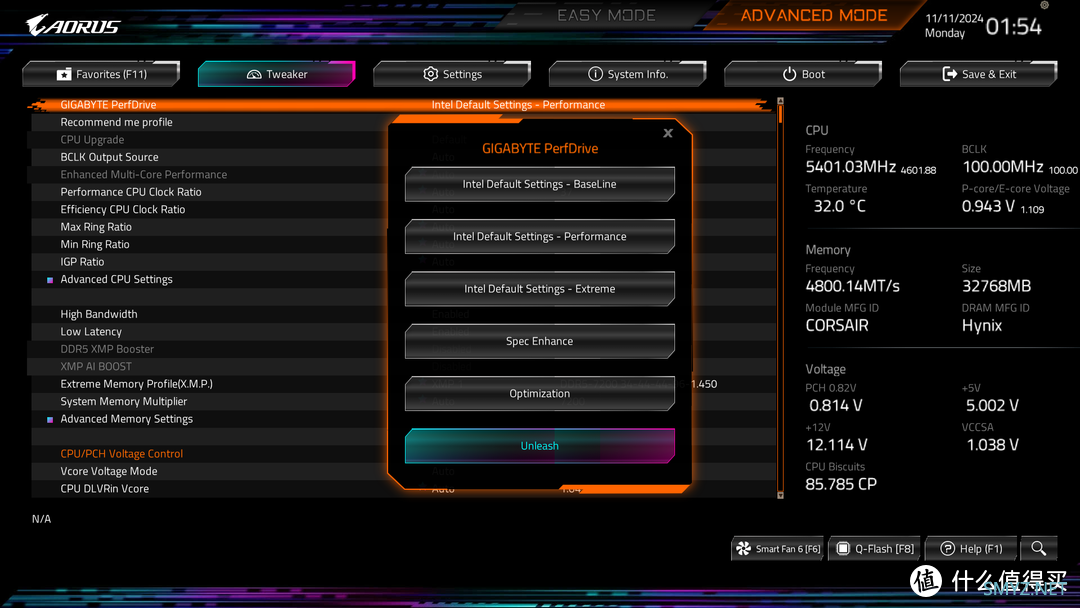Screen dimensions: 1080x608
Task: Open Help (F1)
Action: (x=971, y=548)
